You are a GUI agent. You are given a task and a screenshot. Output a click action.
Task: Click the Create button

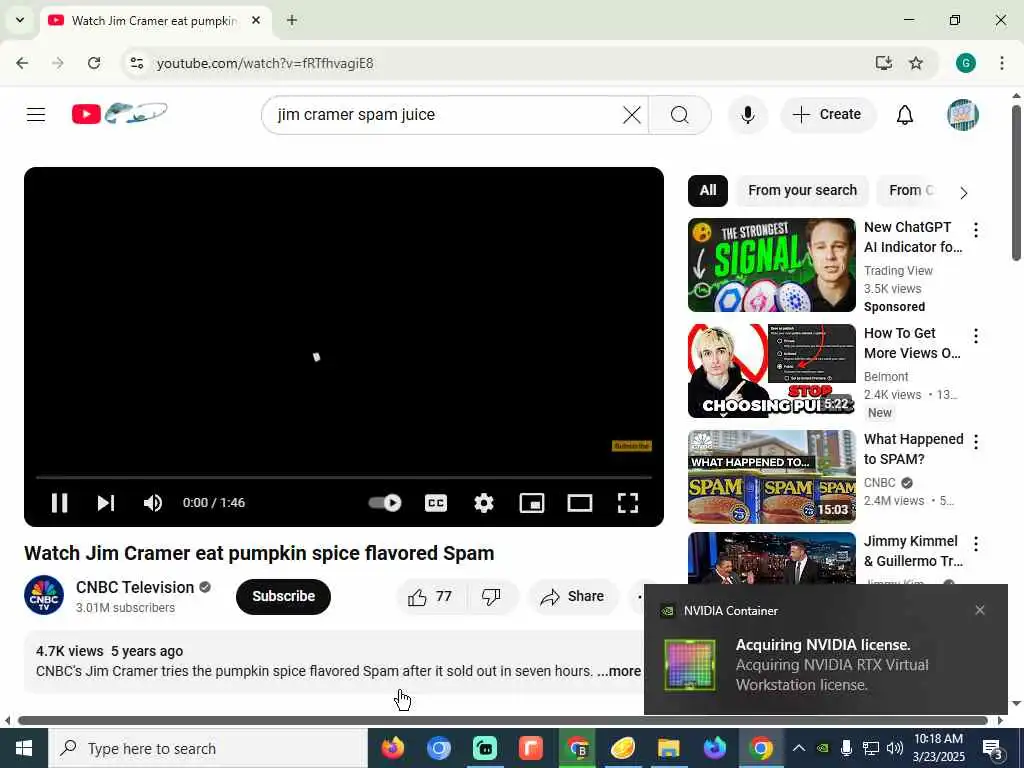point(827,115)
